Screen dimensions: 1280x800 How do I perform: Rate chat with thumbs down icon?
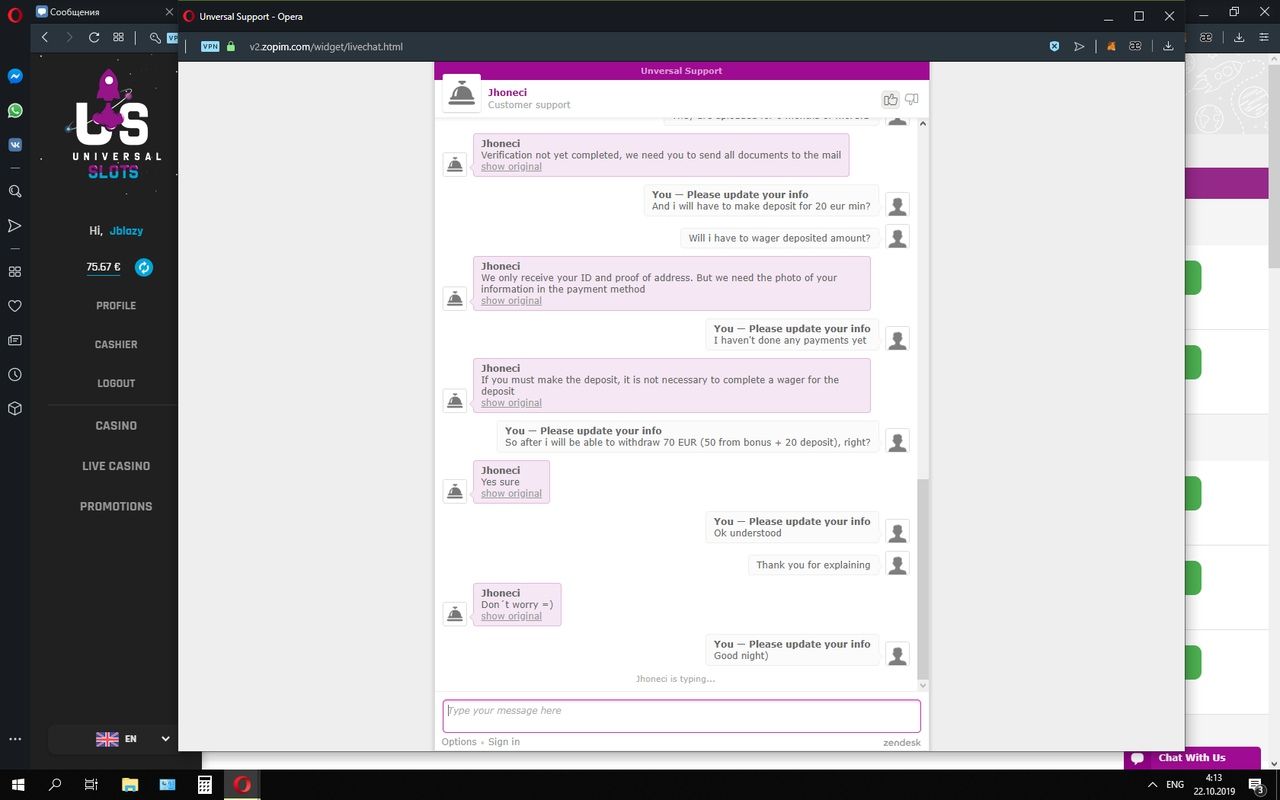tap(911, 99)
